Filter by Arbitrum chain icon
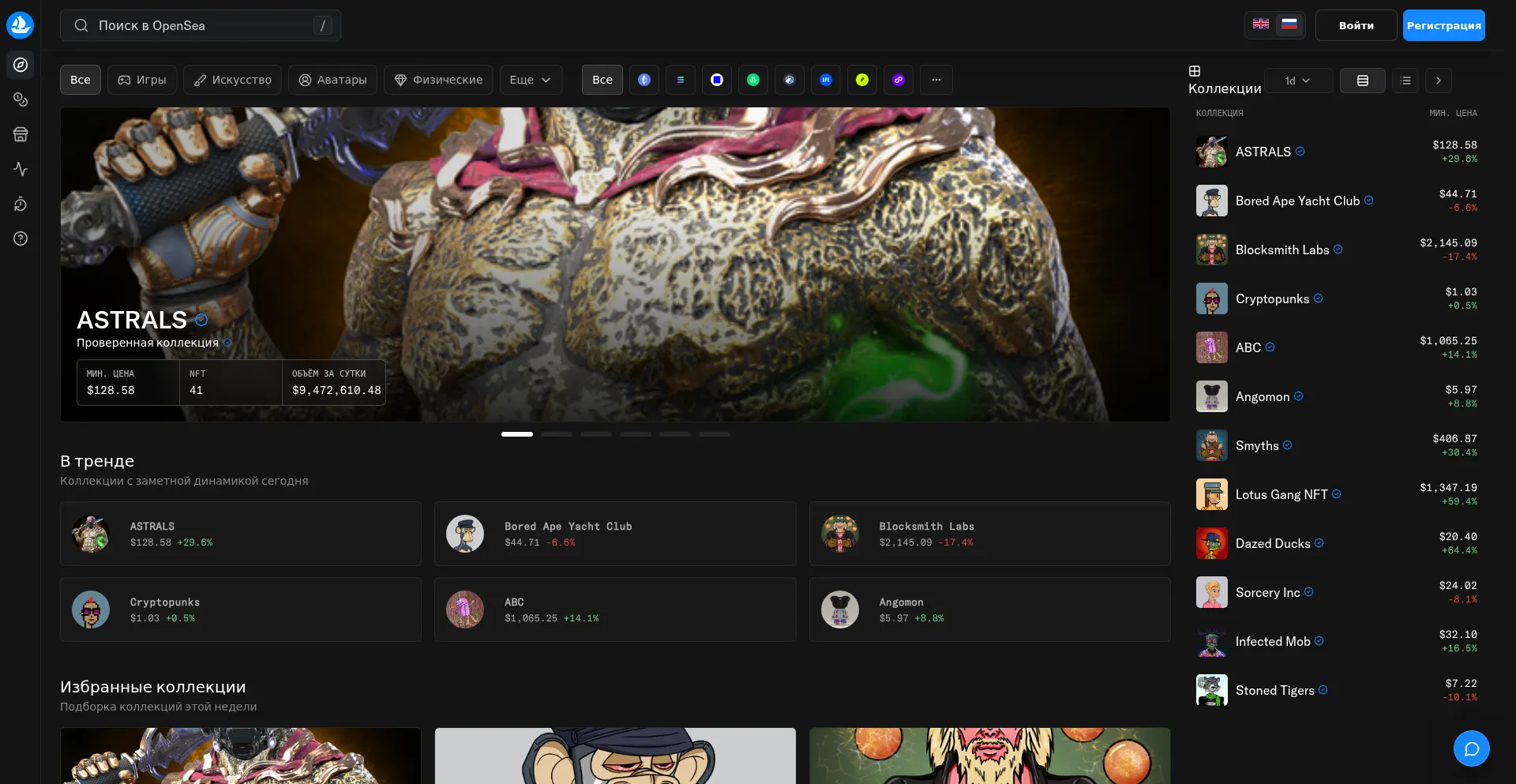 tap(790, 80)
